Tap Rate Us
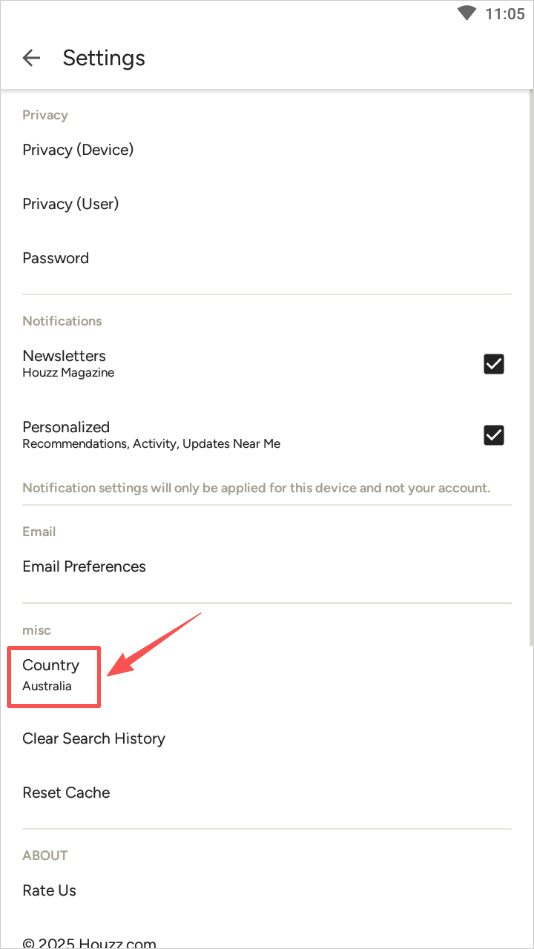534x949 pixels. pos(267,891)
